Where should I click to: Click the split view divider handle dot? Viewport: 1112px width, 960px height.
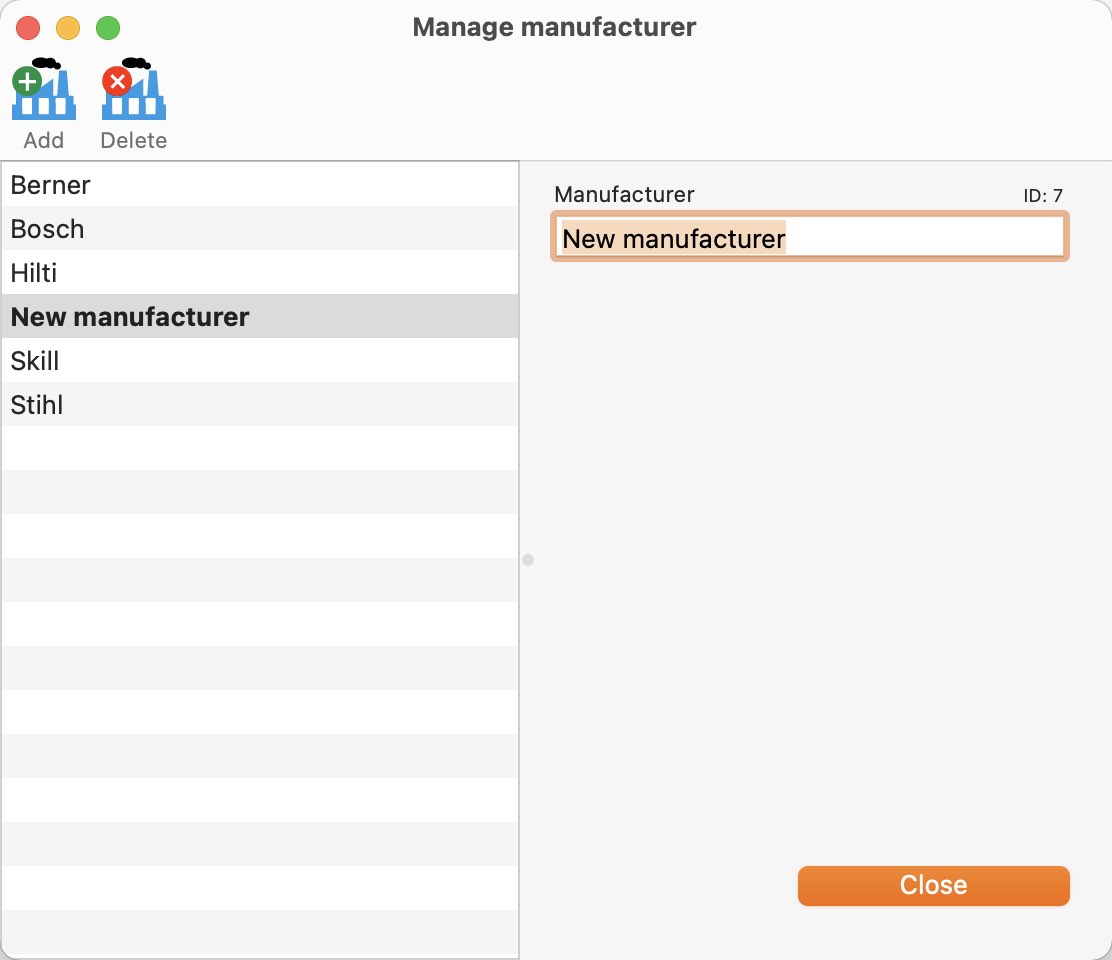pos(528,560)
